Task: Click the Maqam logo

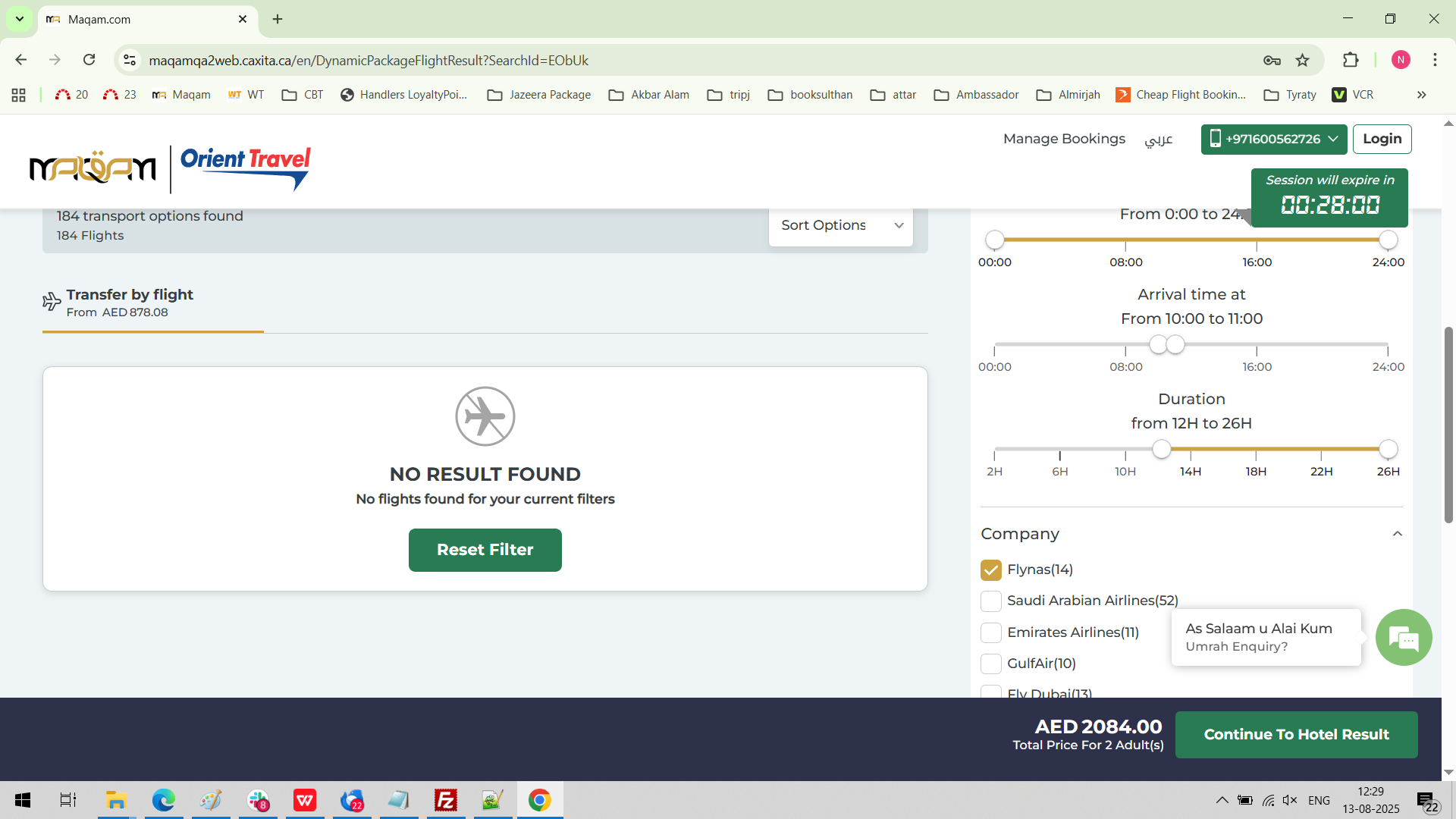Action: 93,168
